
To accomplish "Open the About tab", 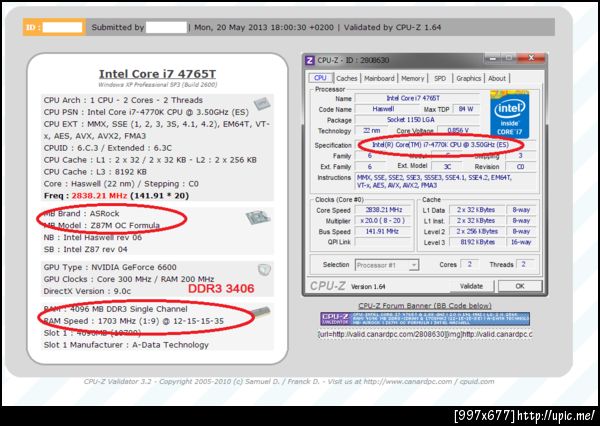I will (497, 78).
